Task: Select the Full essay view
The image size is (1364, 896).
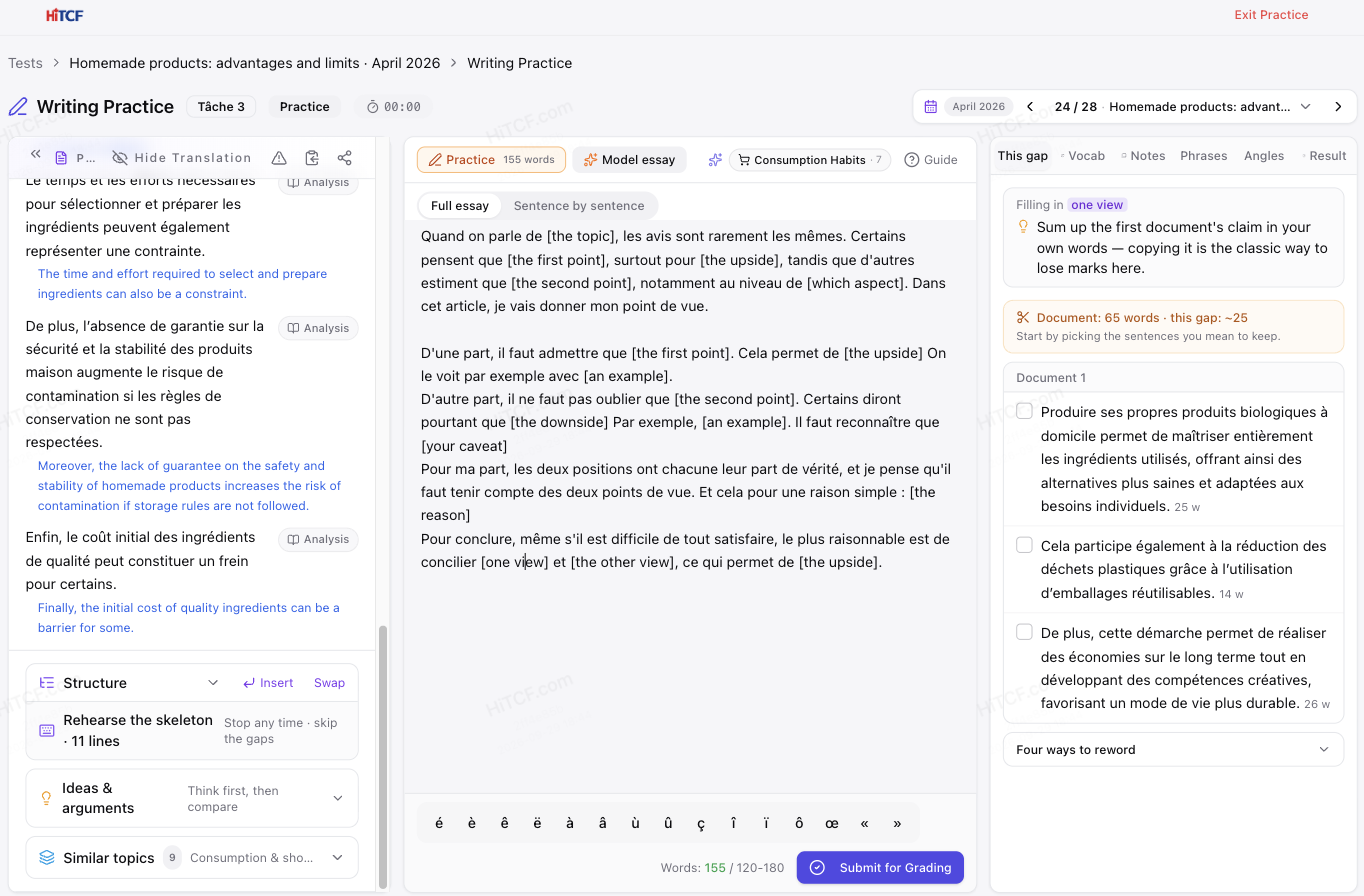Action: point(460,206)
